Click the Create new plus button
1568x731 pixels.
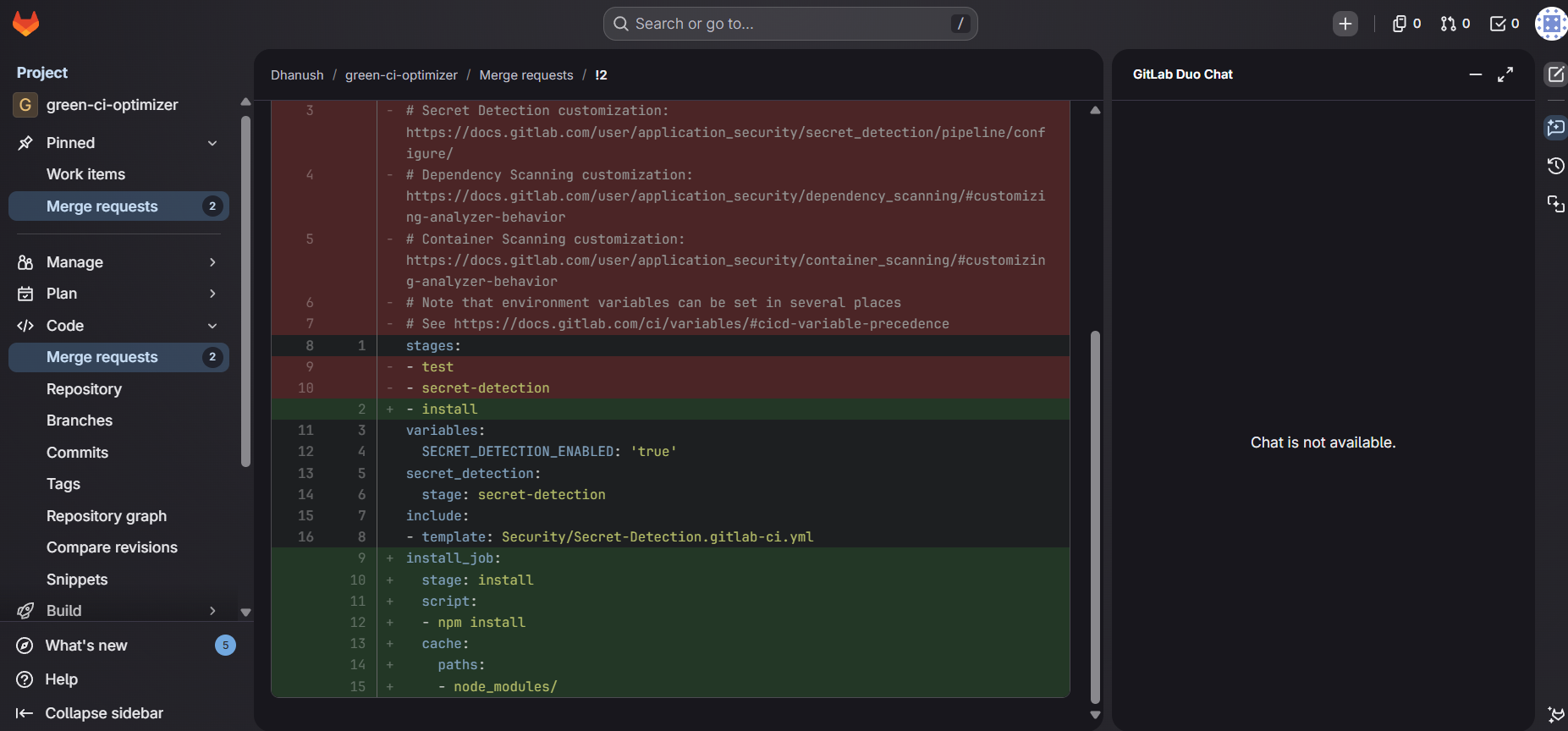[x=1345, y=24]
